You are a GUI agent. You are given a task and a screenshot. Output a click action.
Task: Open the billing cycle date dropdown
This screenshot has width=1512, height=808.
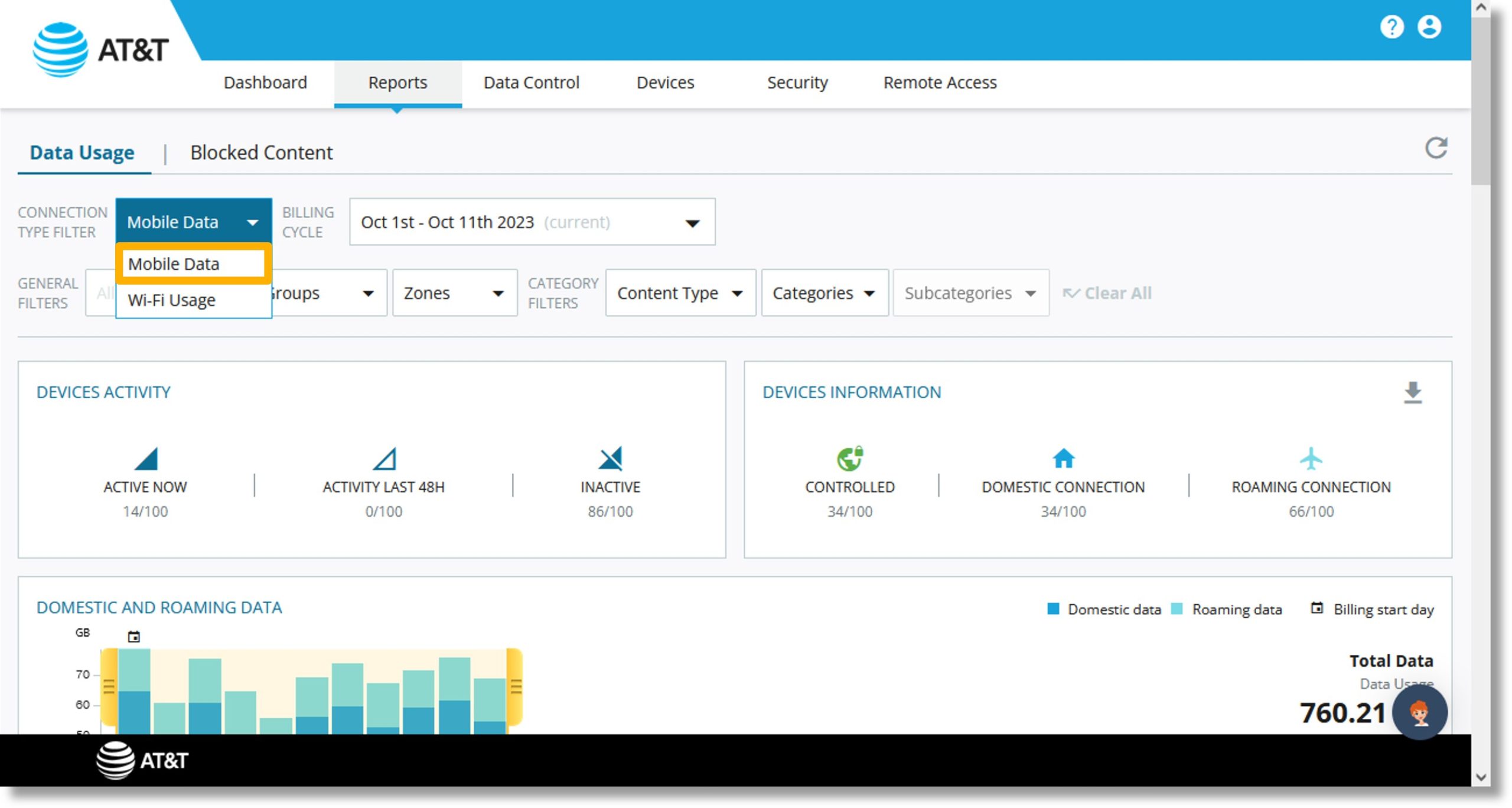pyautogui.click(x=532, y=222)
